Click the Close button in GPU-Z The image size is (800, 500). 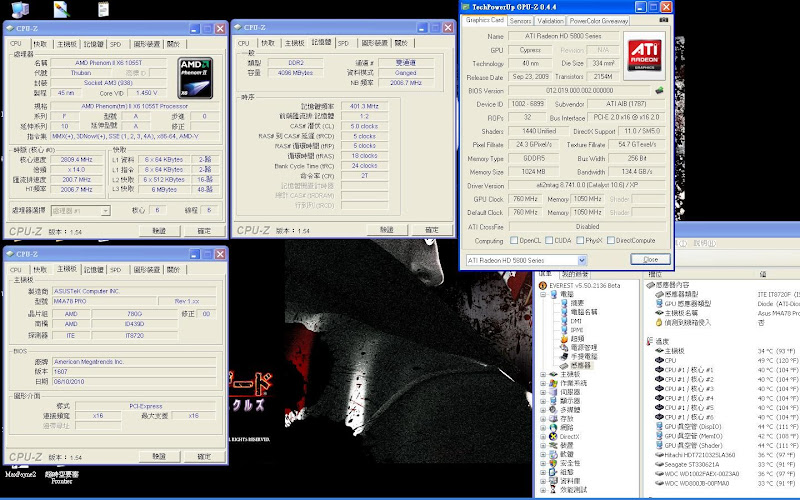[x=651, y=259]
